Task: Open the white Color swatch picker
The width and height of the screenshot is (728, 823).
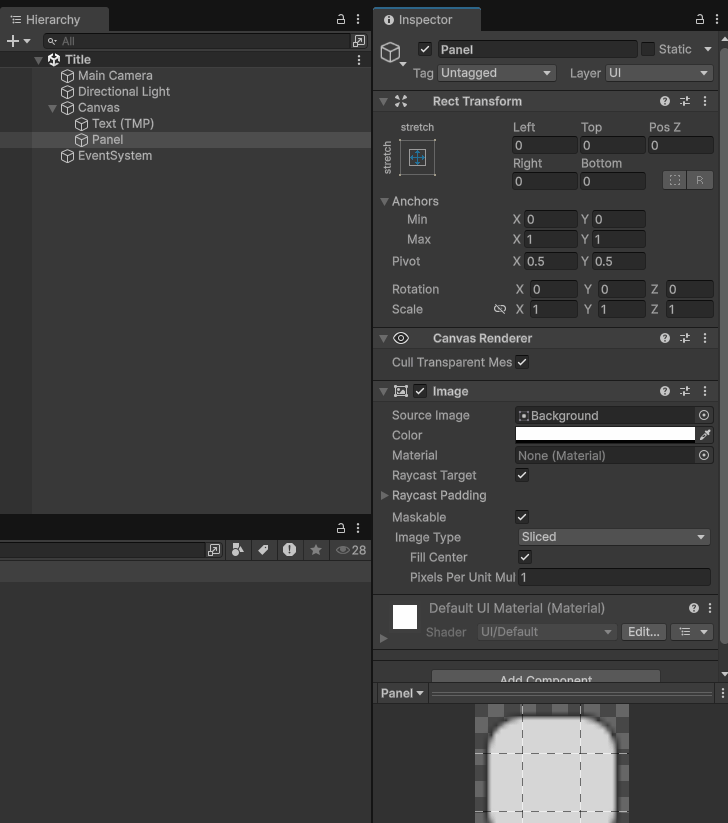Action: [604, 435]
